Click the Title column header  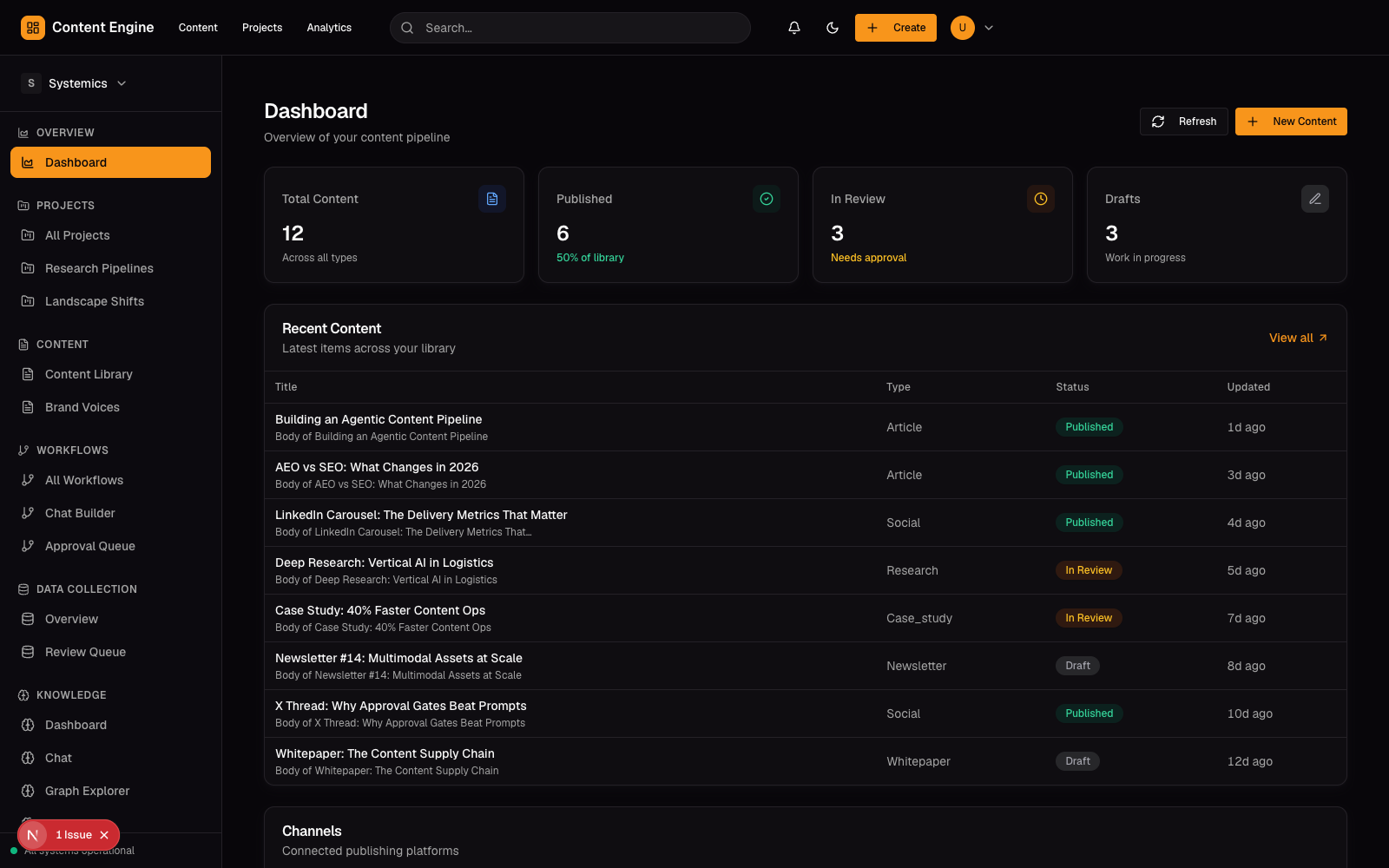286,387
